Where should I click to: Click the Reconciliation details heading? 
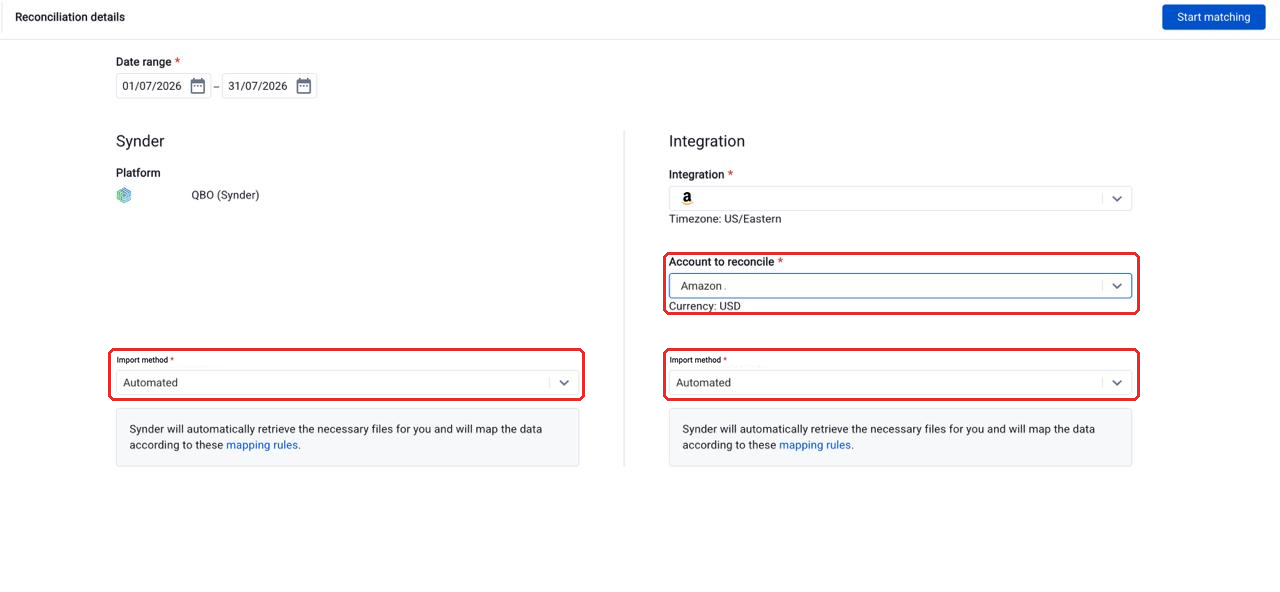click(70, 17)
